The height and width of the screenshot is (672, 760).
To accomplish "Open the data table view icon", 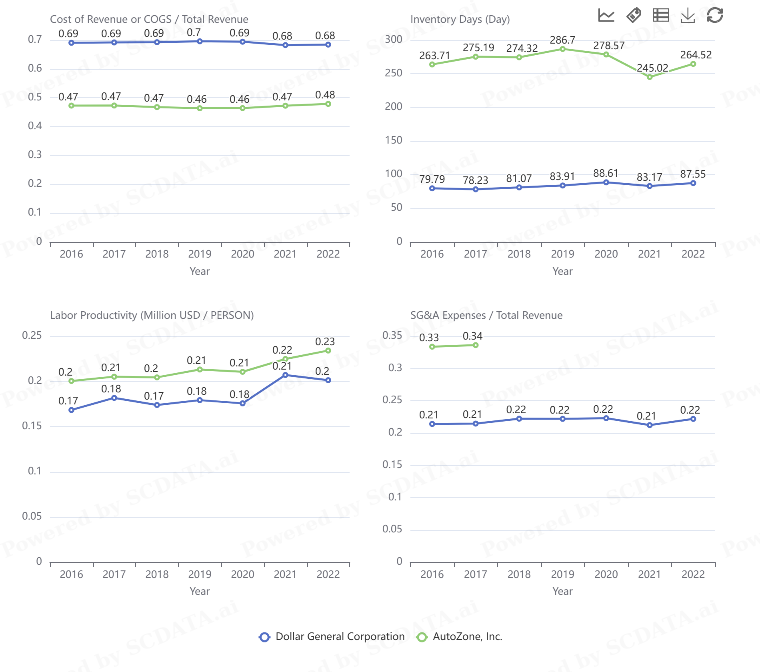I will pos(660,15).
